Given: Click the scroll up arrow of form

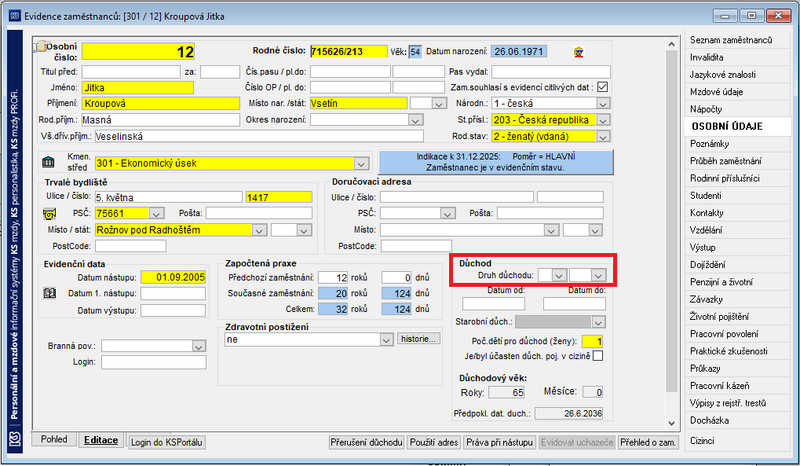Looking at the screenshot, I should pos(671,45).
